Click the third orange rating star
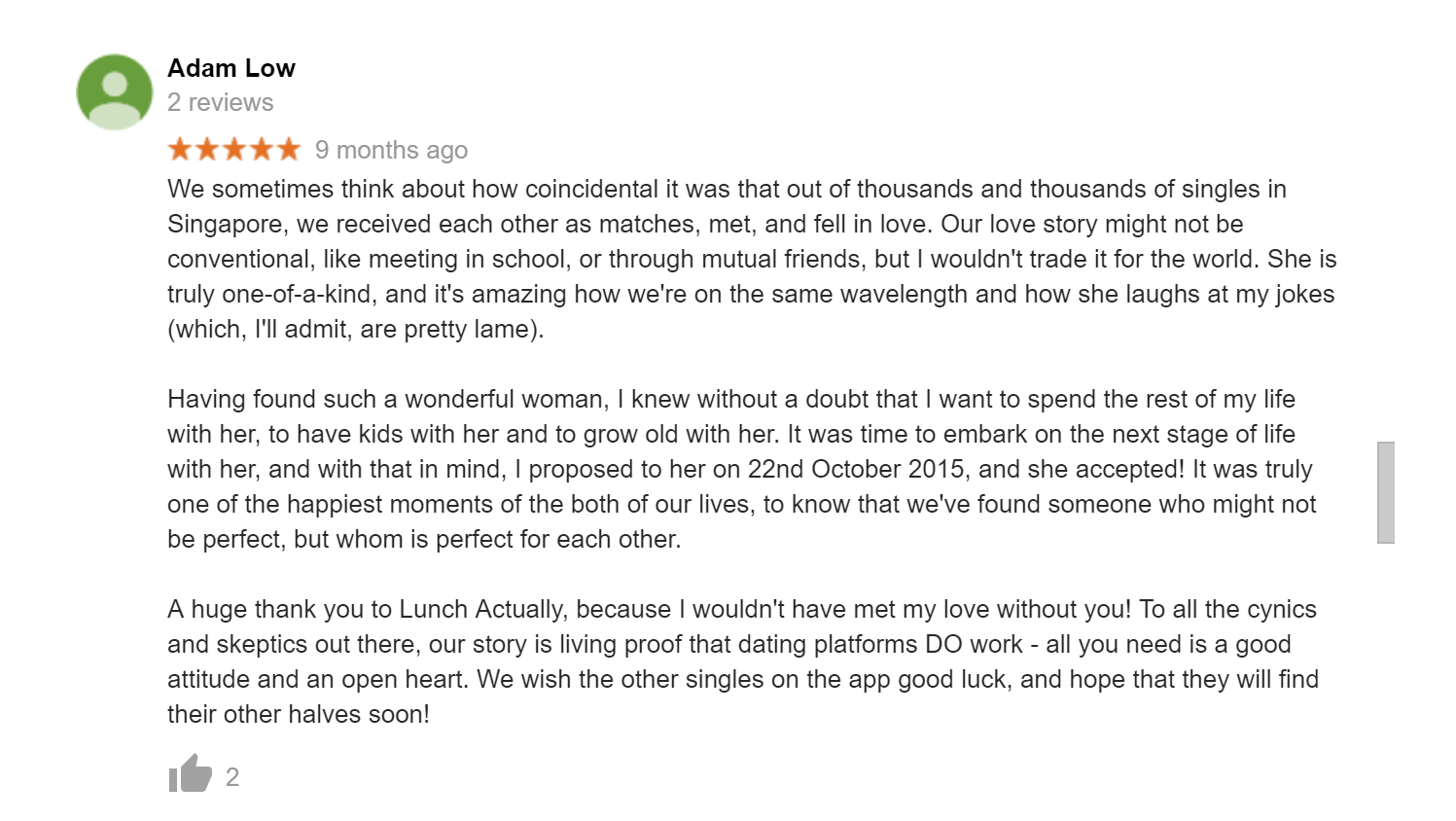This screenshot has width=1456, height=821. [x=234, y=149]
